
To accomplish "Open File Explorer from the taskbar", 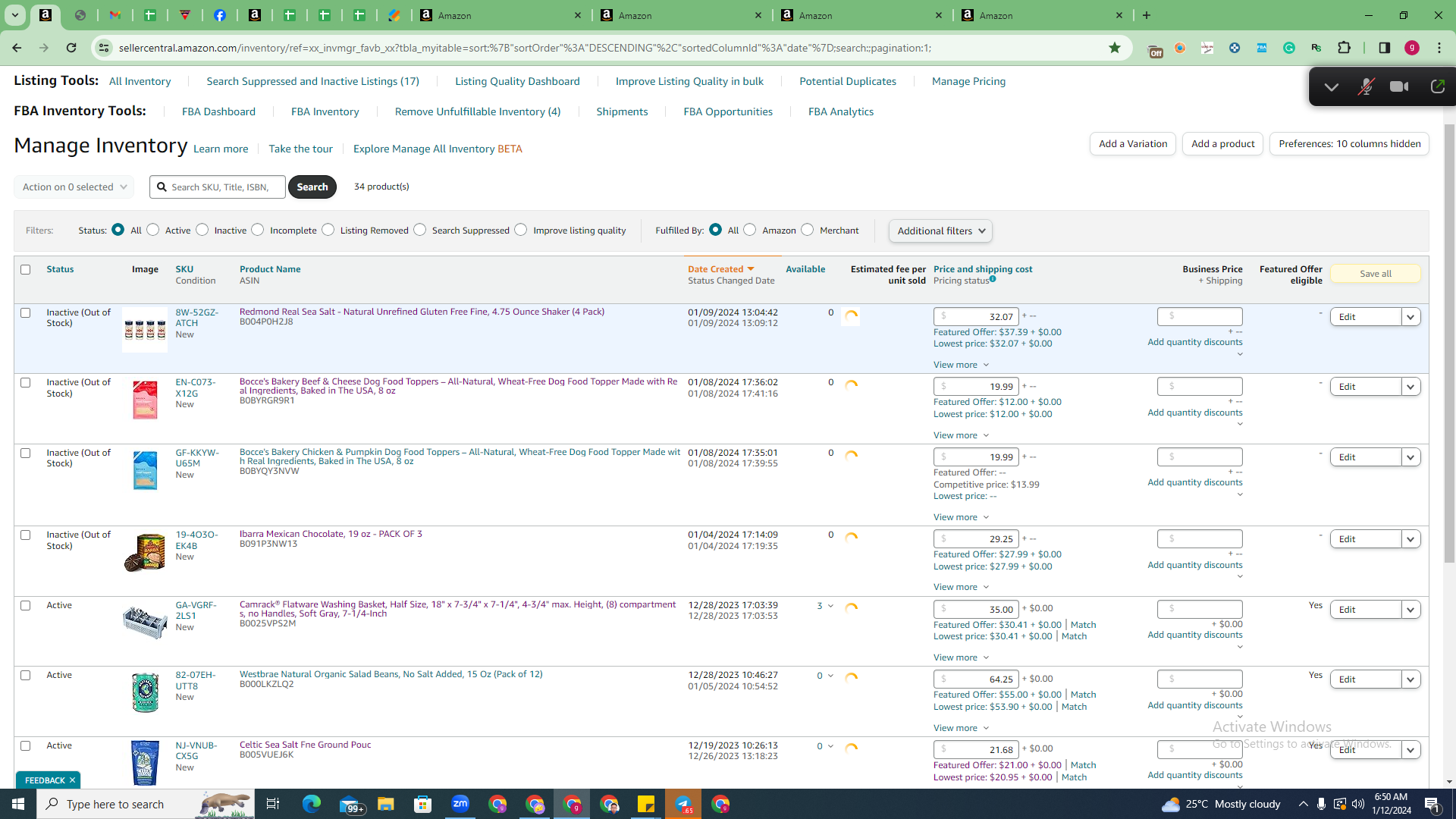I will coord(386,804).
